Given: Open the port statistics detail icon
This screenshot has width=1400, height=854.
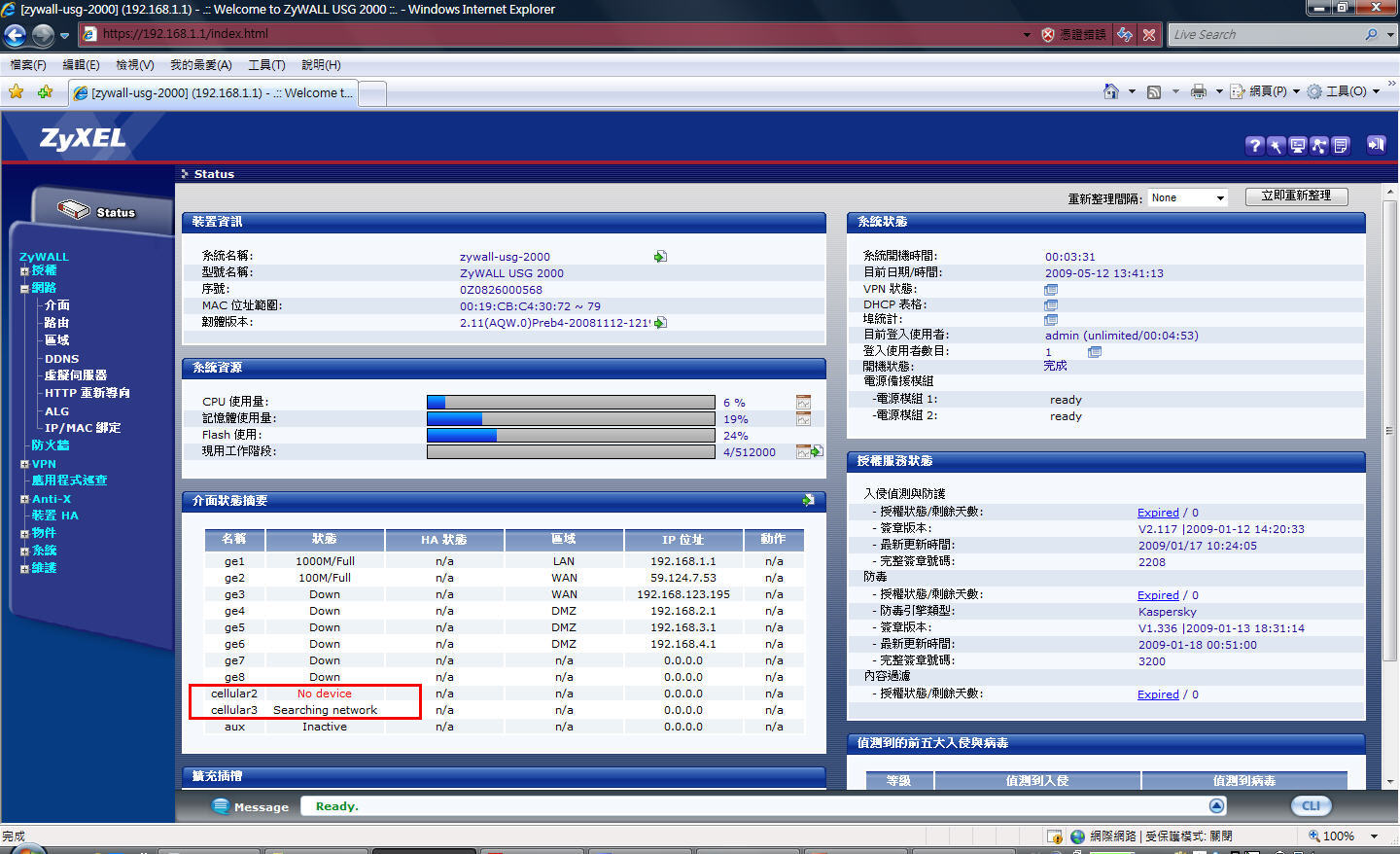Looking at the screenshot, I should point(1051,320).
